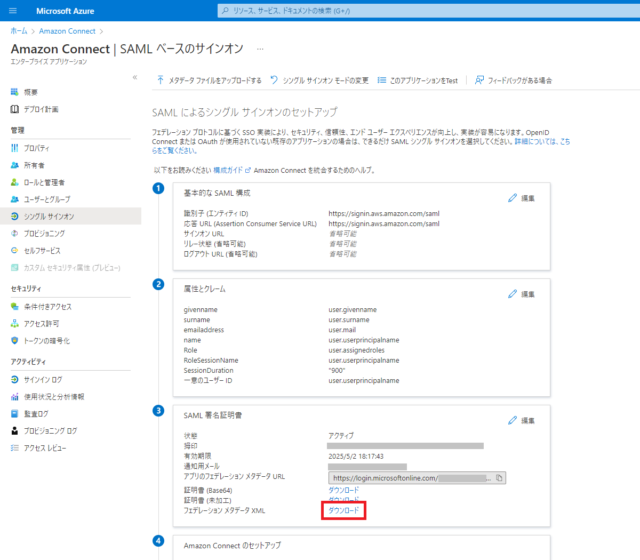Click the アクティブ status value
Viewport: 640px width, 560px height.
[x=341, y=436]
